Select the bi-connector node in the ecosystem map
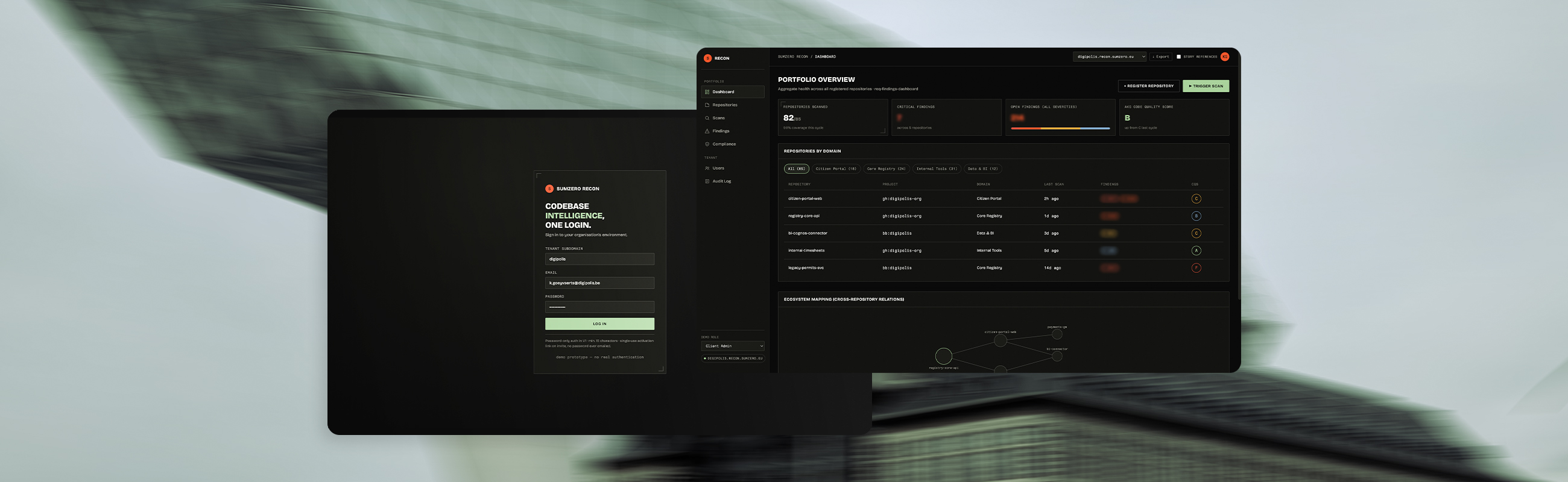Screen dimensions: 1568x482 [x=1057, y=356]
